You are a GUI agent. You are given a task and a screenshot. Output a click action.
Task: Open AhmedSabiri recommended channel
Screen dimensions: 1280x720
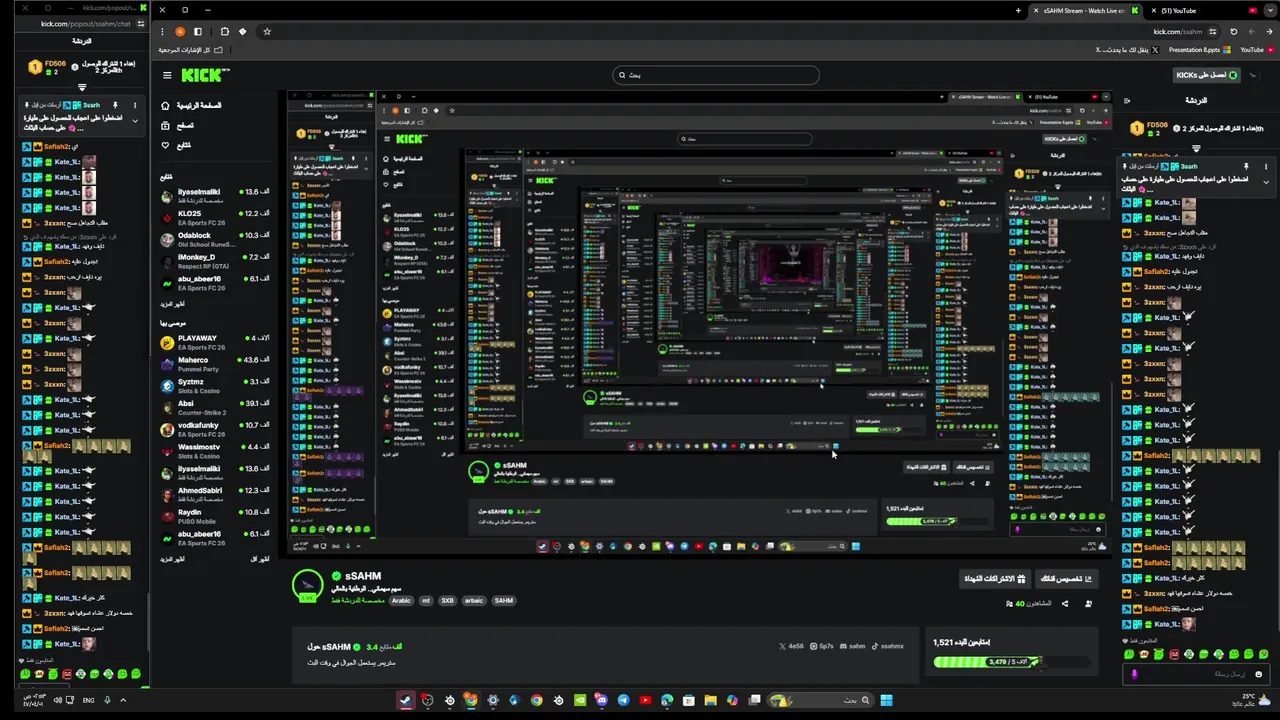[x=214, y=495]
